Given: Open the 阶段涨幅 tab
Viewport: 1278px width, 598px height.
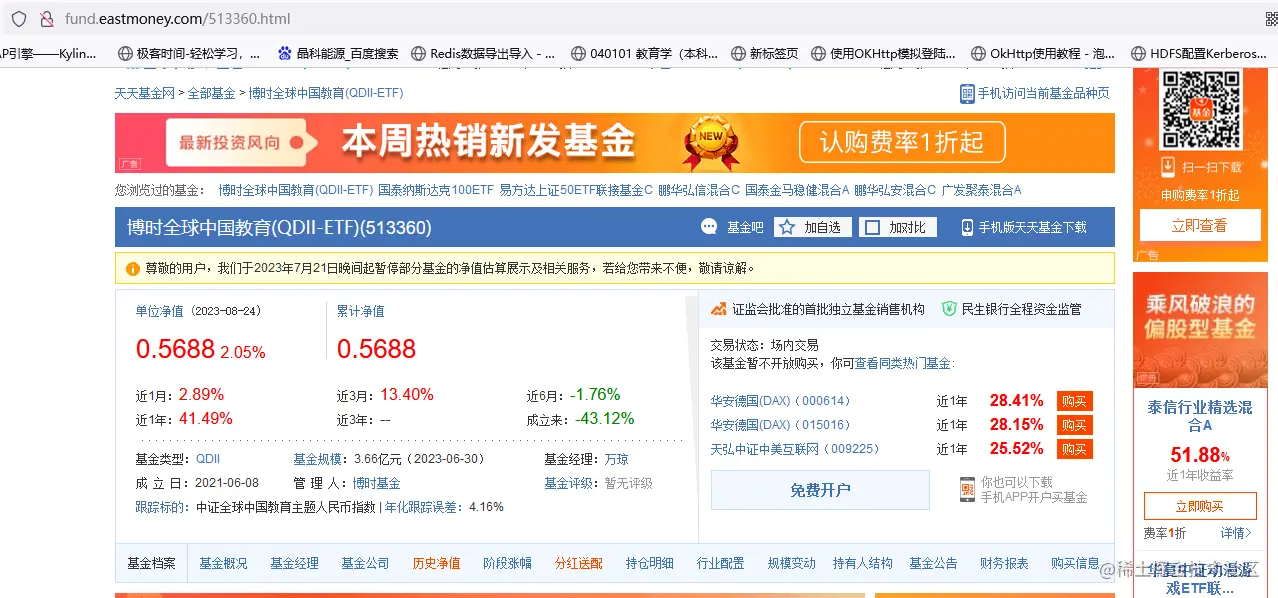Looking at the screenshot, I should [507, 563].
